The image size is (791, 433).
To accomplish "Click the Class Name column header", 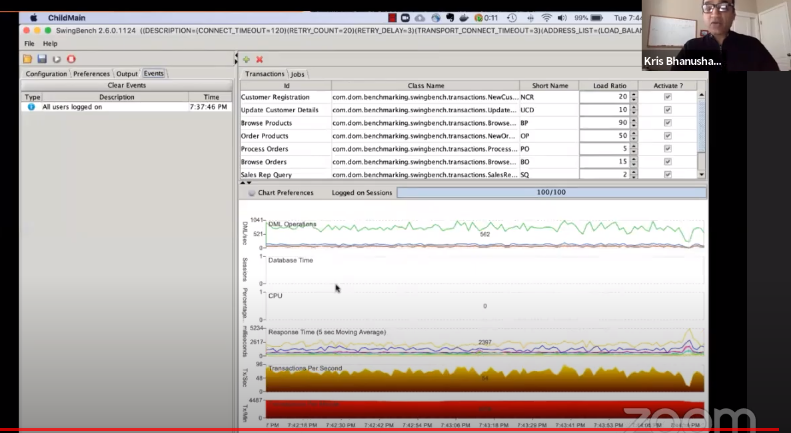I will pyautogui.click(x=425, y=86).
